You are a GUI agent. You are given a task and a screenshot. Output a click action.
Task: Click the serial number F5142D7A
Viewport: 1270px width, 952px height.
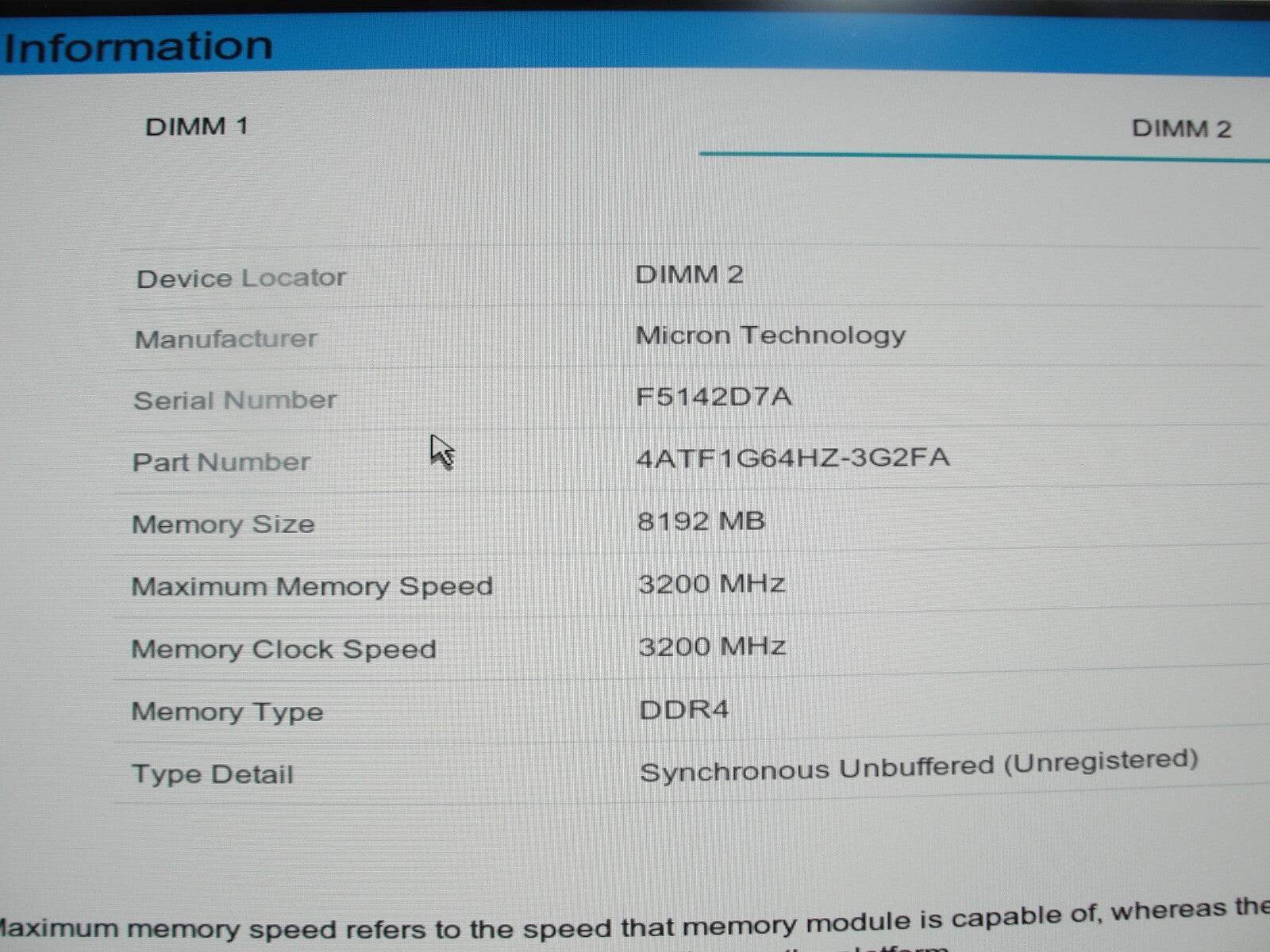click(x=714, y=396)
